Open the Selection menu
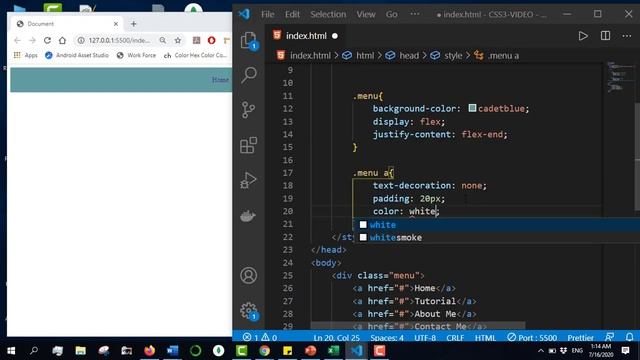640x360 pixels. [328, 14]
